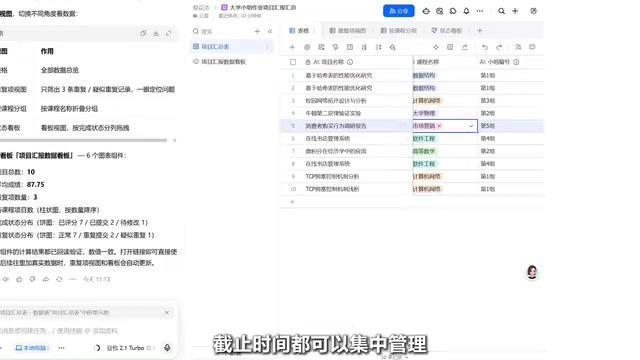Expand the chat table with expand icon
The height and width of the screenshot is (360, 640).
pos(169,33)
